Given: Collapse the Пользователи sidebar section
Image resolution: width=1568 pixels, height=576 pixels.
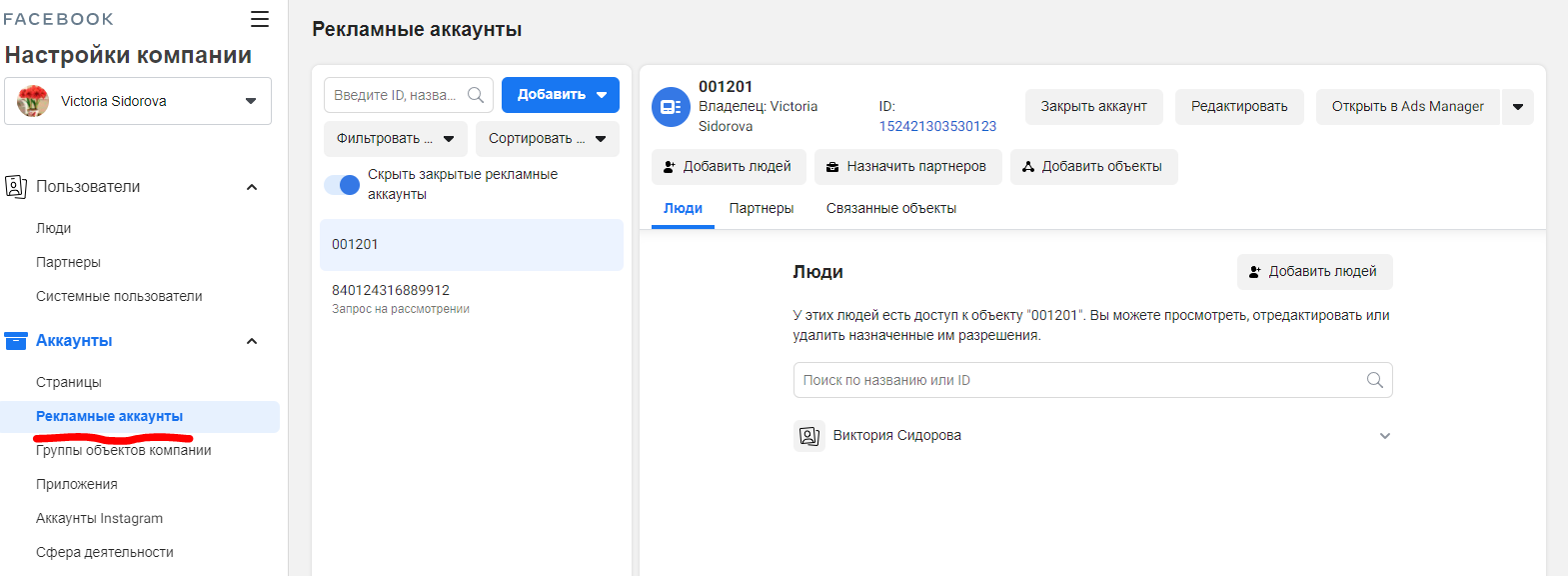Looking at the screenshot, I should tap(252, 187).
